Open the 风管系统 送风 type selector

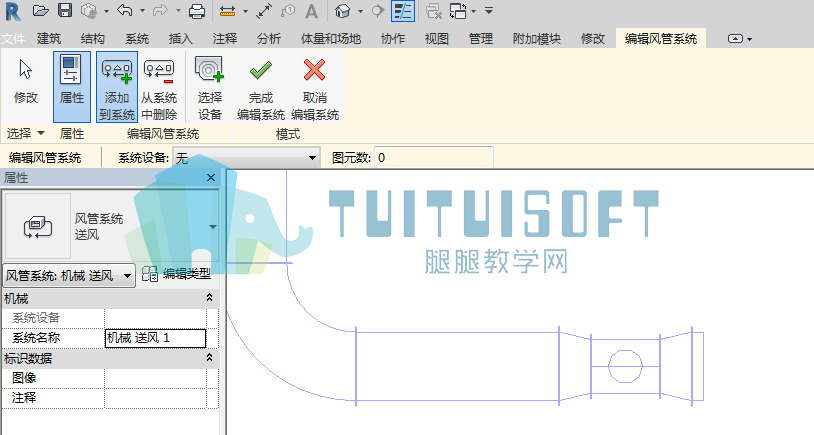pyautogui.click(x=111, y=226)
